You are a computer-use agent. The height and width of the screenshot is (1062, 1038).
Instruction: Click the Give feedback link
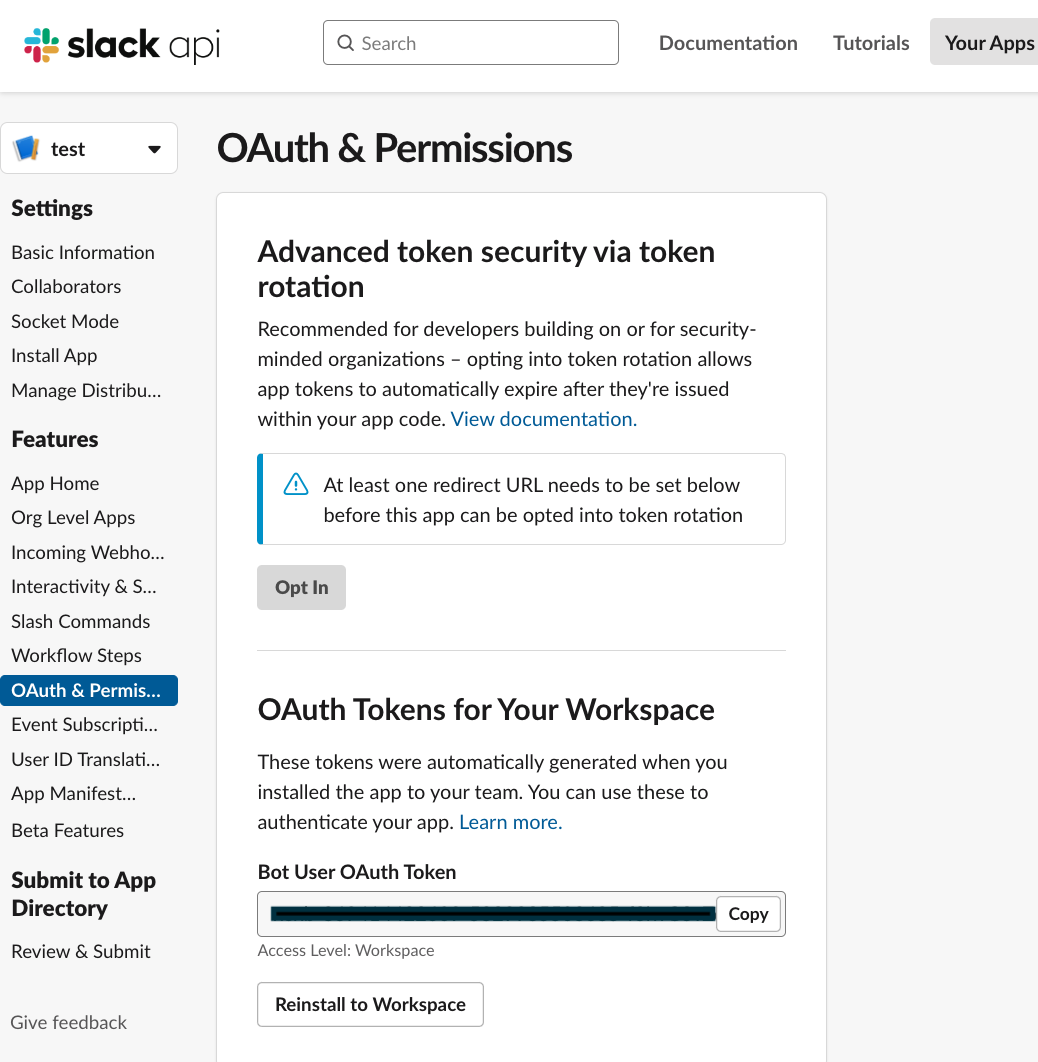(68, 1022)
